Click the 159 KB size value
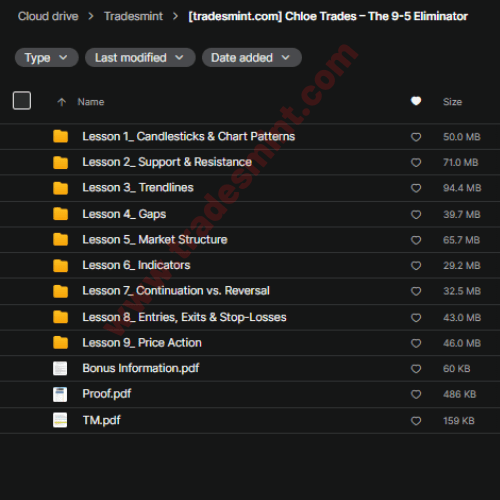The width and height of the screenshot is (500, 500). 459,421
